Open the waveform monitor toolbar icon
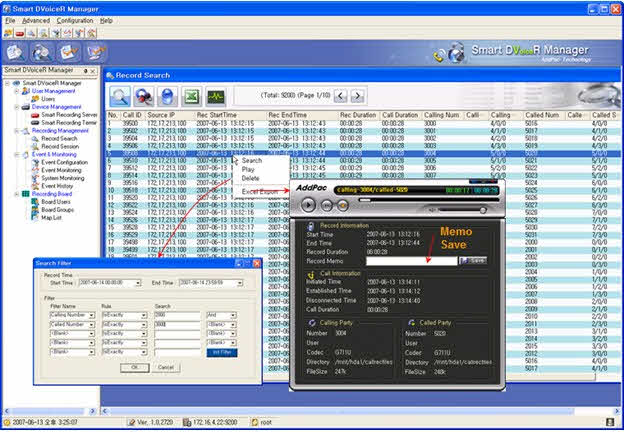The width and height of the screenshot is (624, 432). (x=216, y=96)
